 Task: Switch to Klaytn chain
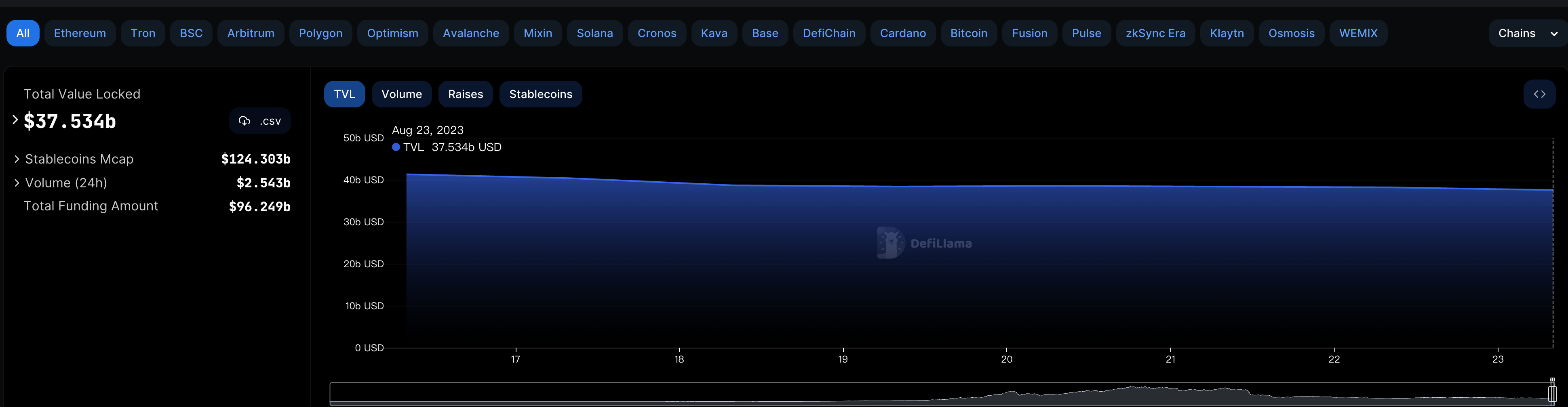click(x=1227, y=33)
